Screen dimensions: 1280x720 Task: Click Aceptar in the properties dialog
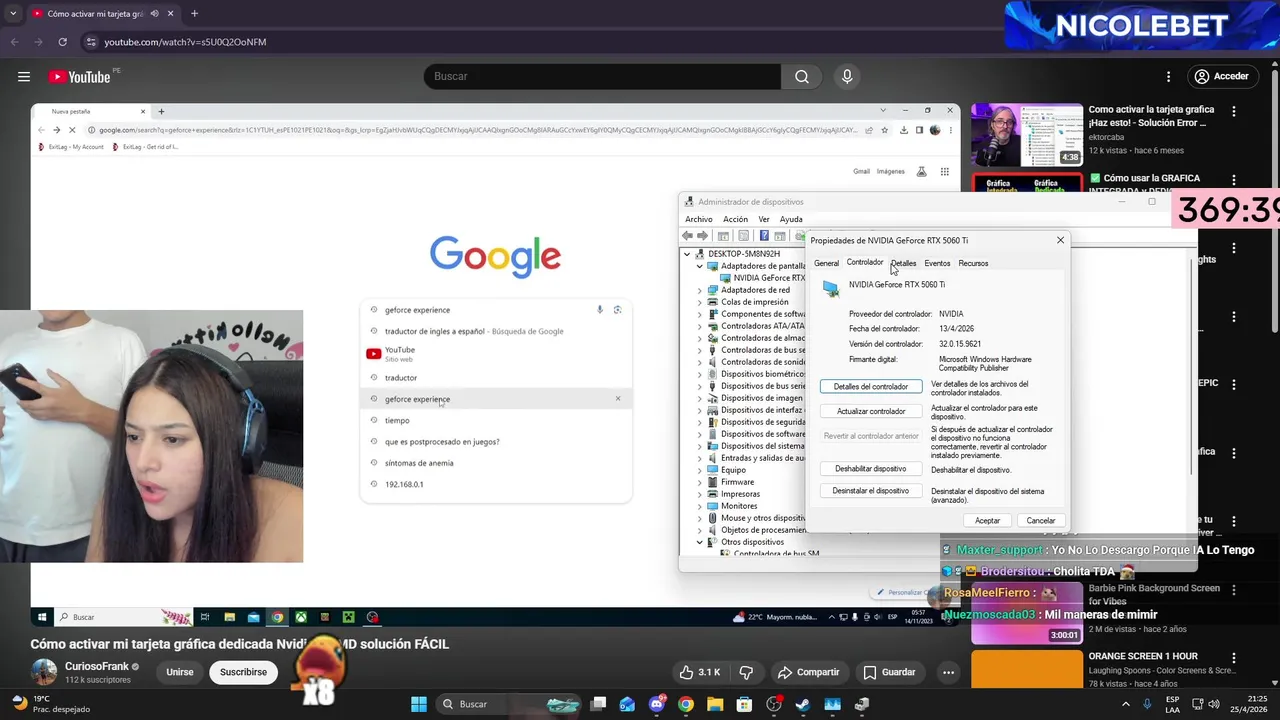[x=987, y=520]
